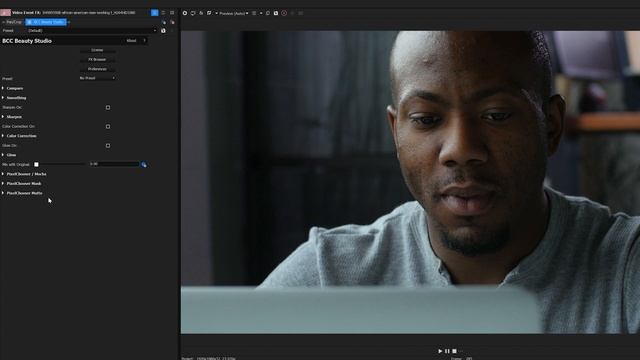Toggle the Glow On checkbox
Screen dimensions: 640x360
108,145
